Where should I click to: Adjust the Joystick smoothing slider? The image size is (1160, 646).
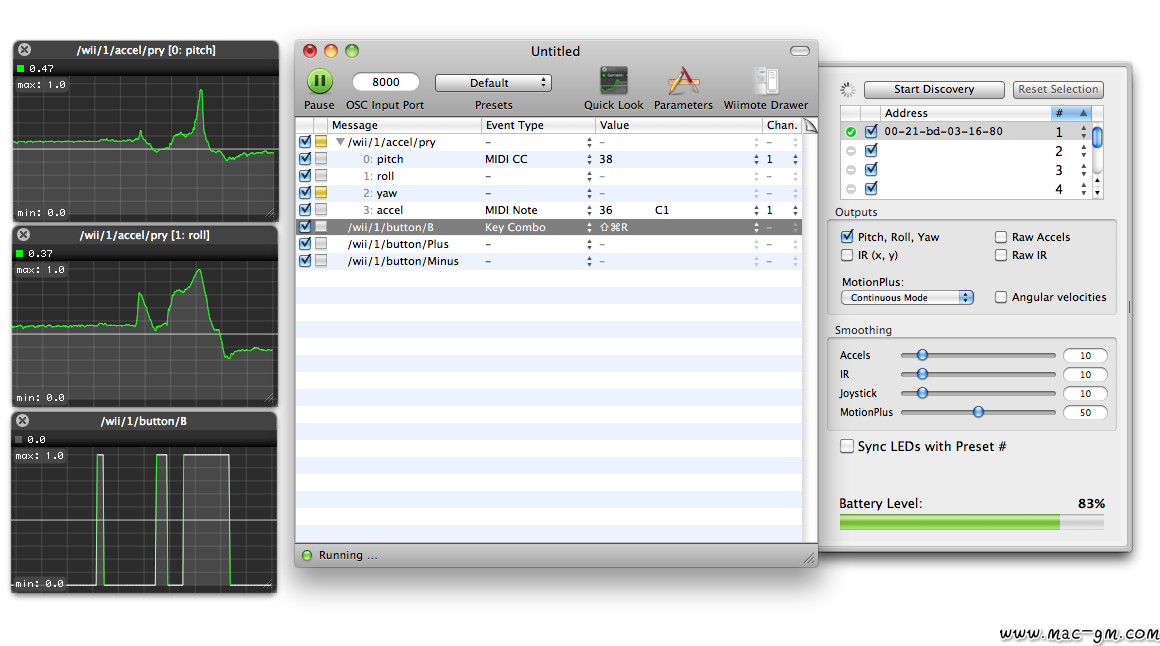[x=923, y=393]
